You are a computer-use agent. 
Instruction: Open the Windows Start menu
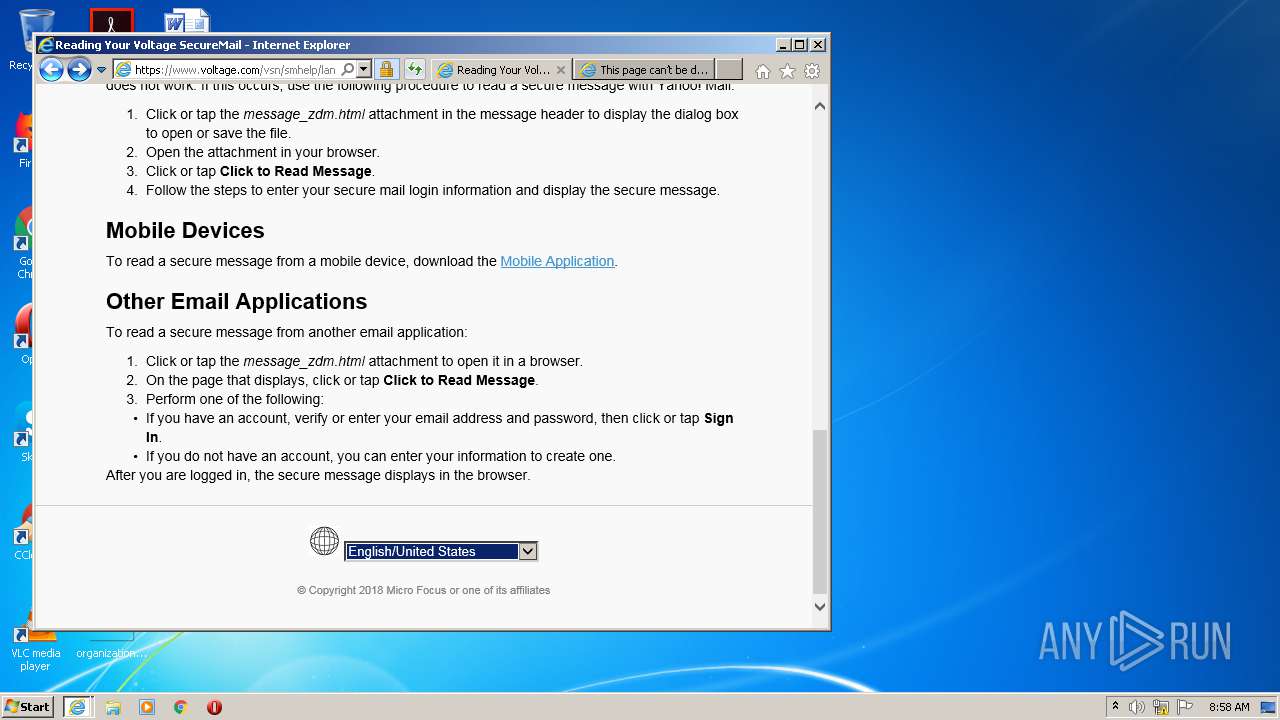coord(27,706)
